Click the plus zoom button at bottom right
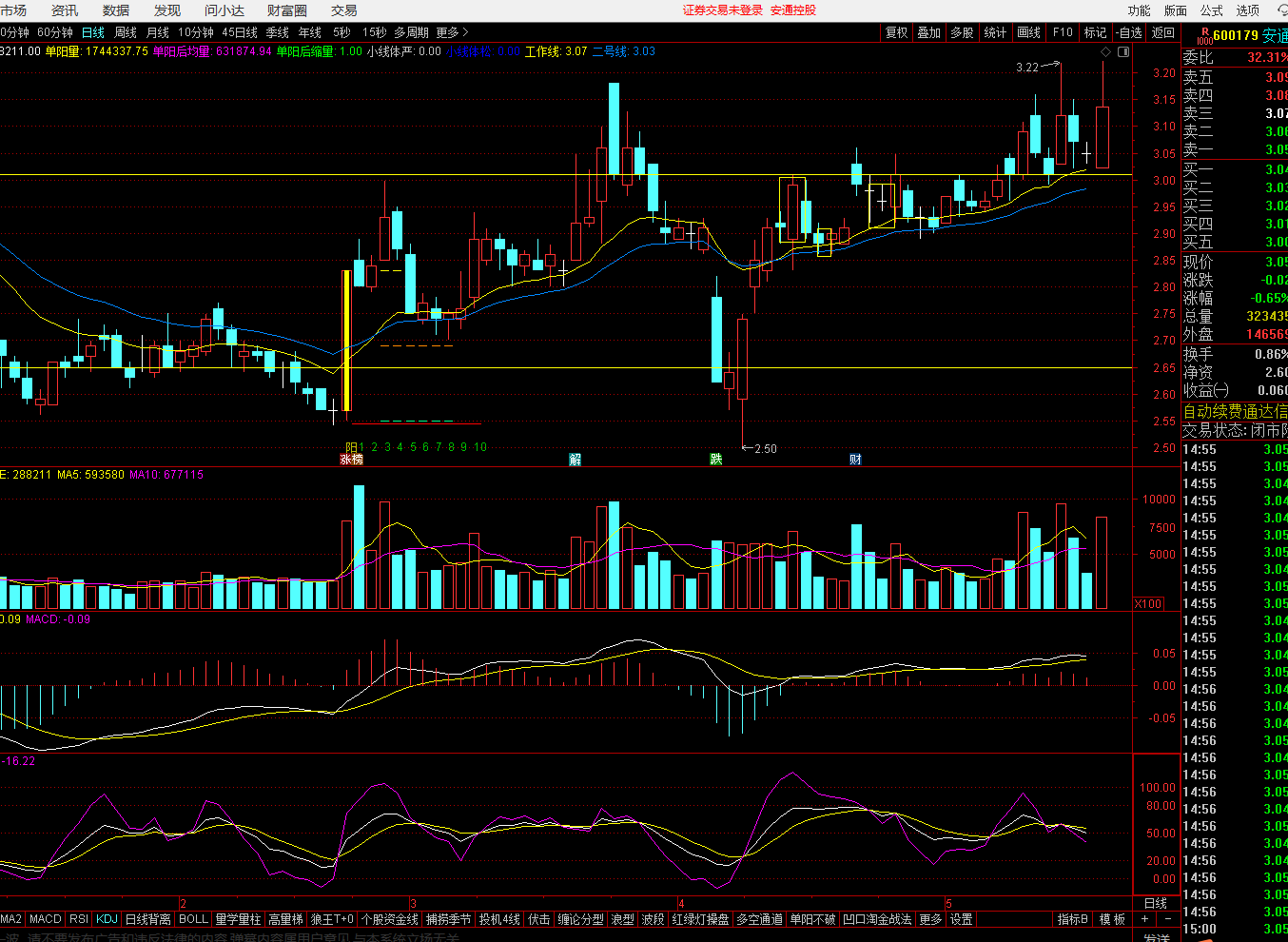The width and height of the screenshot is (1288, 942). click(x=1144, y=919)
